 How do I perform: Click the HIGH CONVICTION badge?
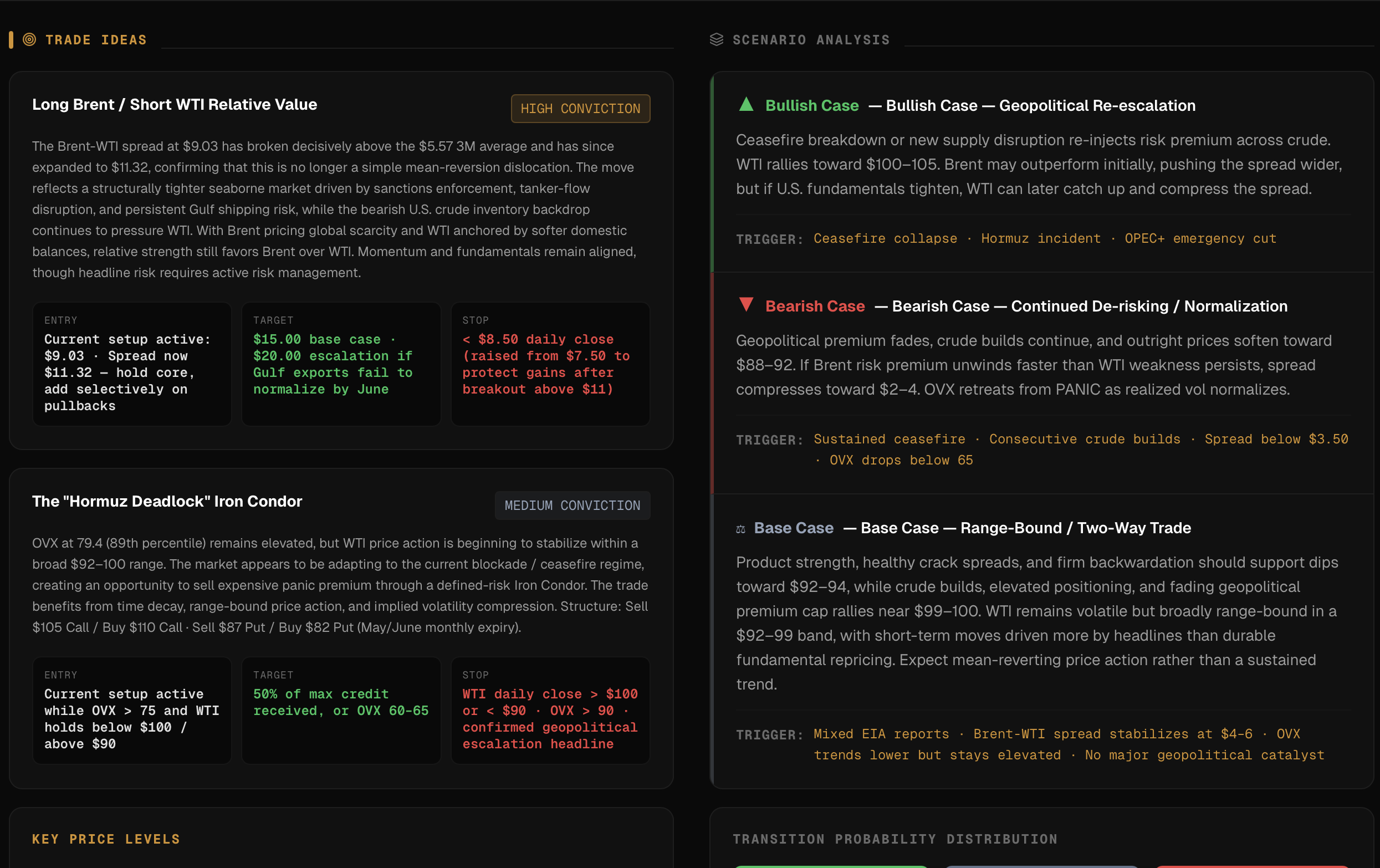click(x=580, y=108)
